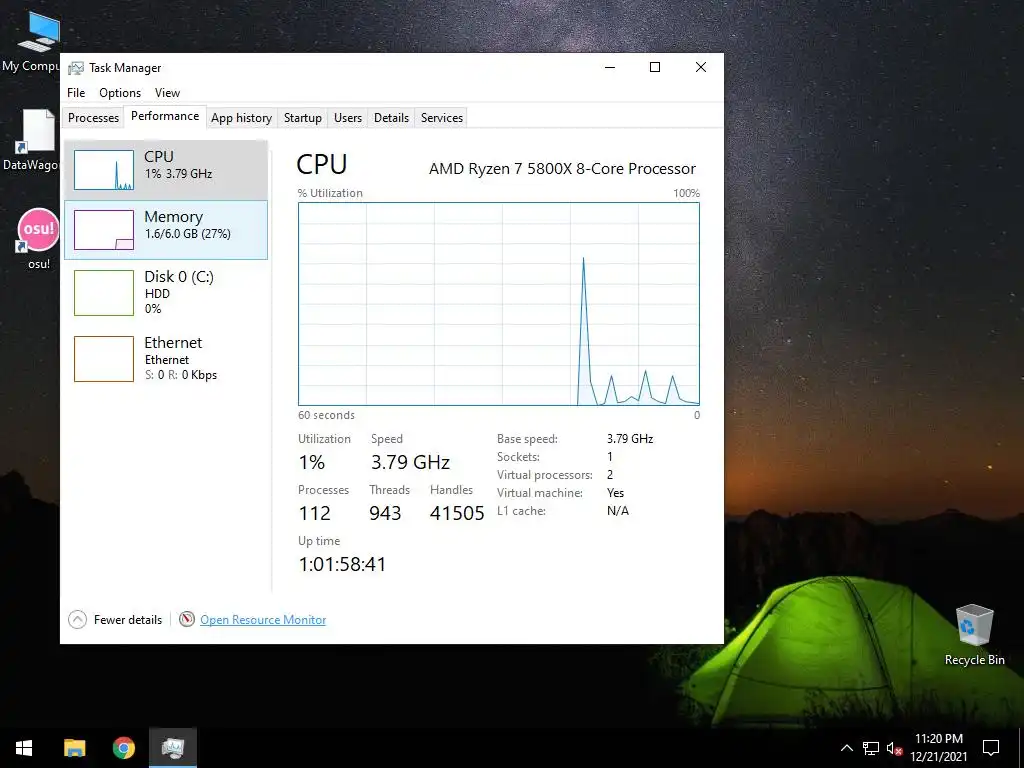The image size is (1024, 768).
Task: Minimize the Task Manager window
Action: 610,67
